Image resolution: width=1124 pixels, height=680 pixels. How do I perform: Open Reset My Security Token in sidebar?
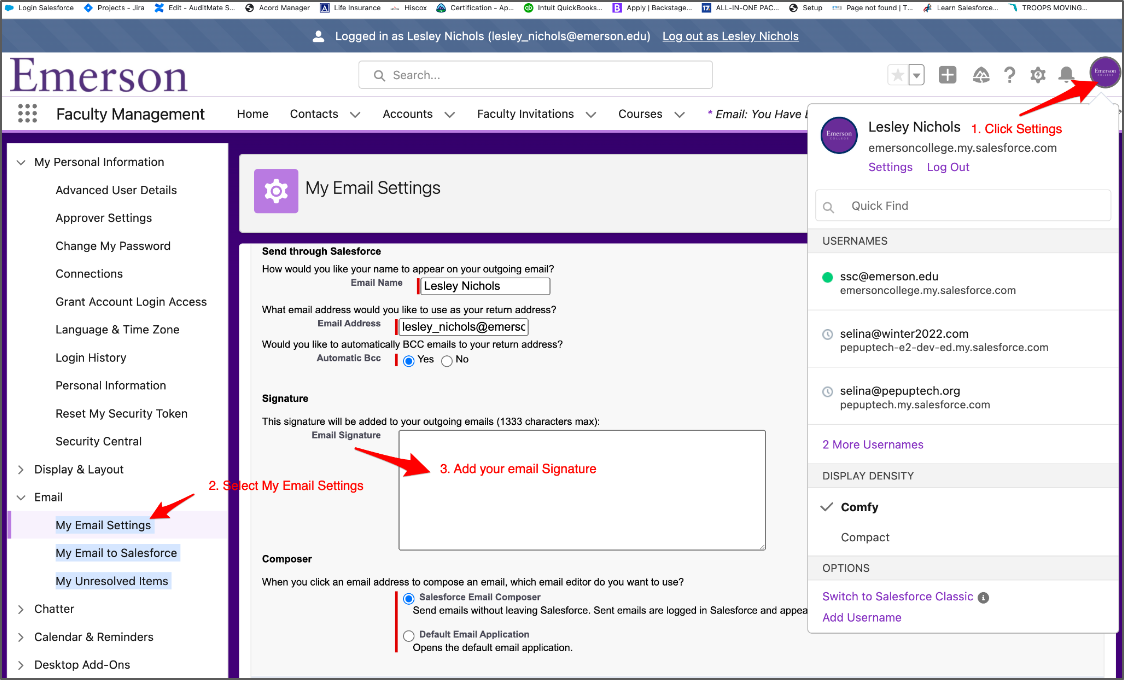click(x=122, y=413)
